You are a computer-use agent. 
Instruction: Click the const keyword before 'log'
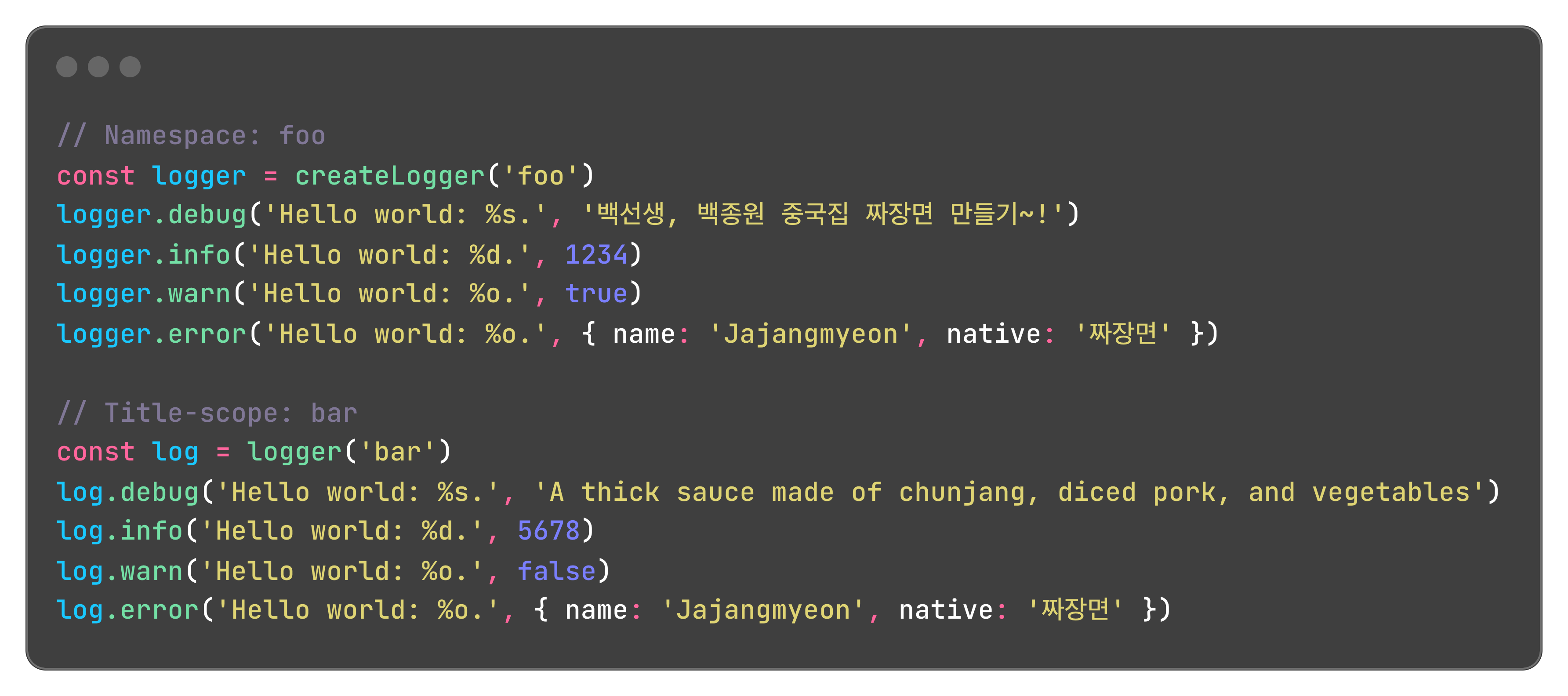[x=95, y=452]
